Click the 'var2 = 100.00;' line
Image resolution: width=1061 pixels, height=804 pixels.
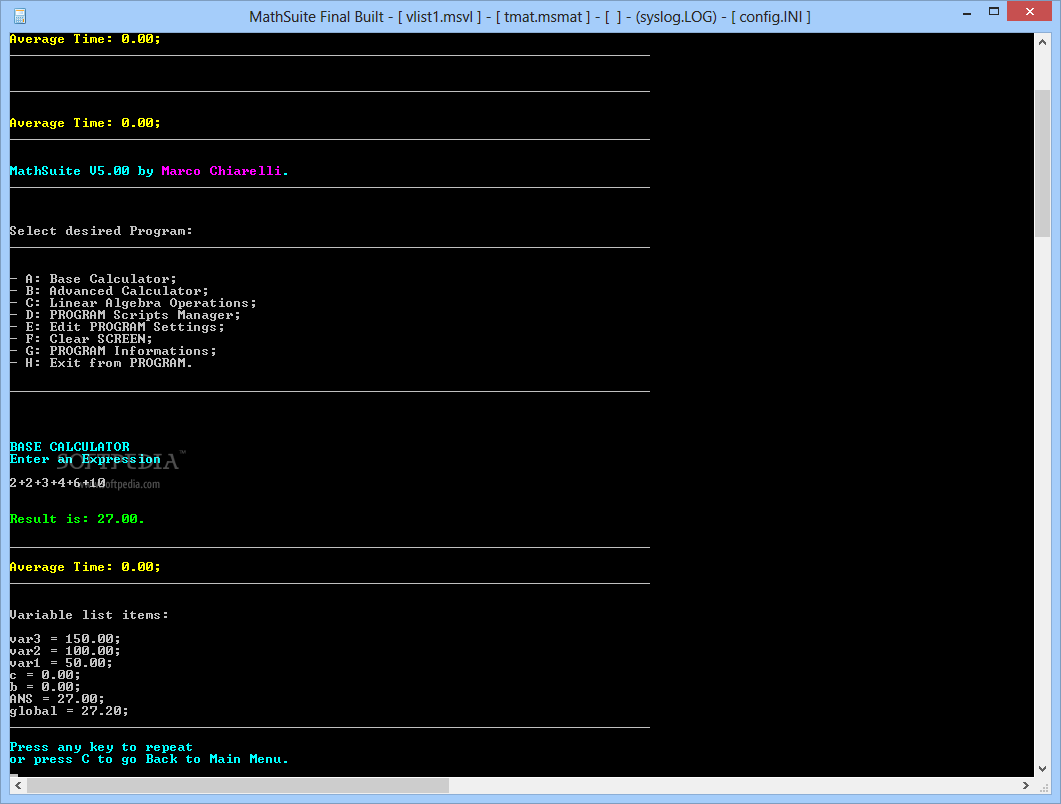(x=65, y=651)
